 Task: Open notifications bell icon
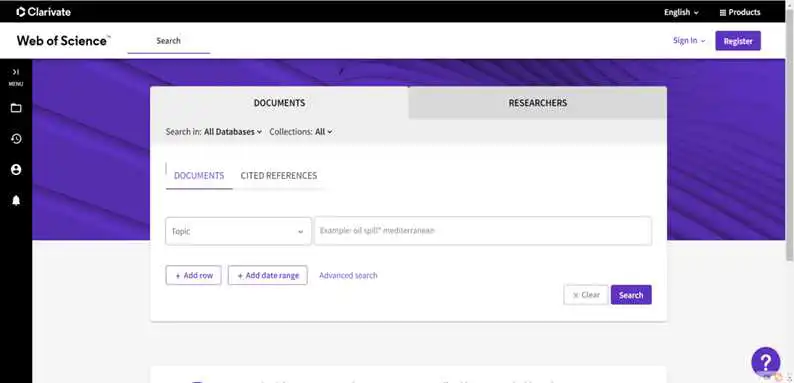click(16, 201)
